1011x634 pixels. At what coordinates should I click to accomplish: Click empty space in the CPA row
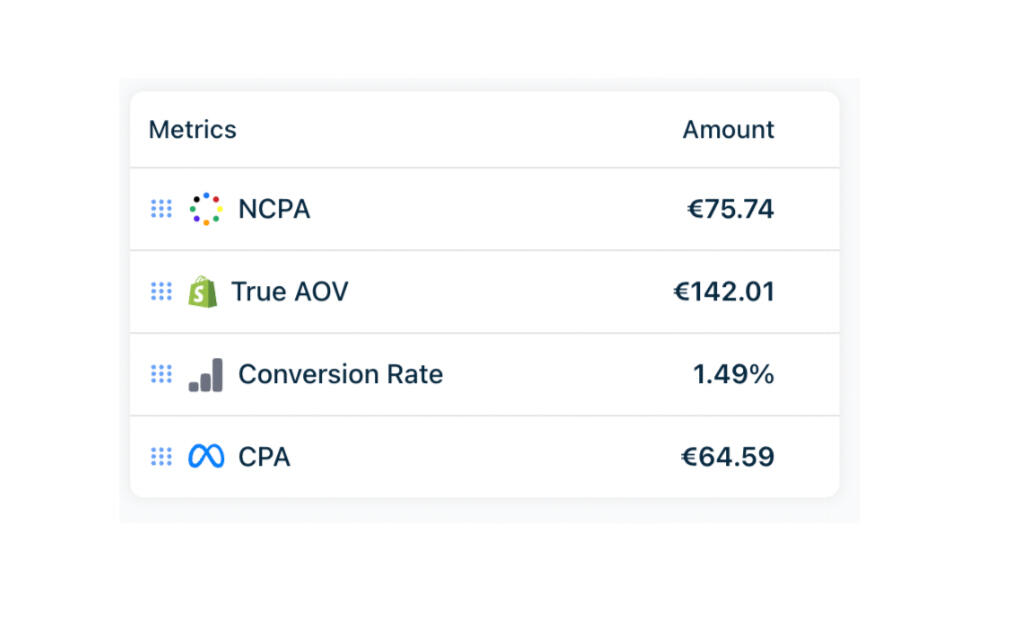pos(480,457)
